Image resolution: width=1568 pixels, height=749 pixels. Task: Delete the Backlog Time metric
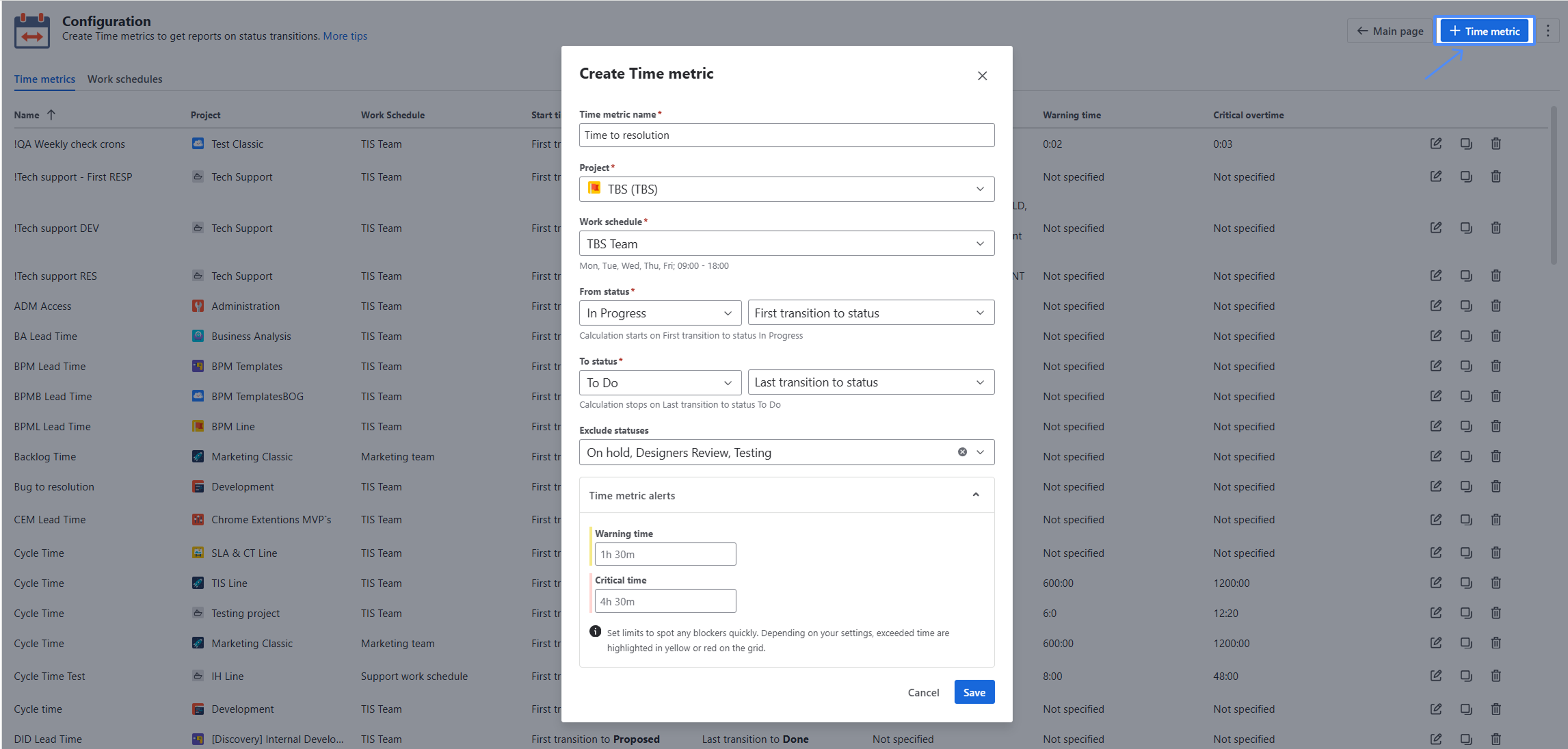(x=1496, y=456)
